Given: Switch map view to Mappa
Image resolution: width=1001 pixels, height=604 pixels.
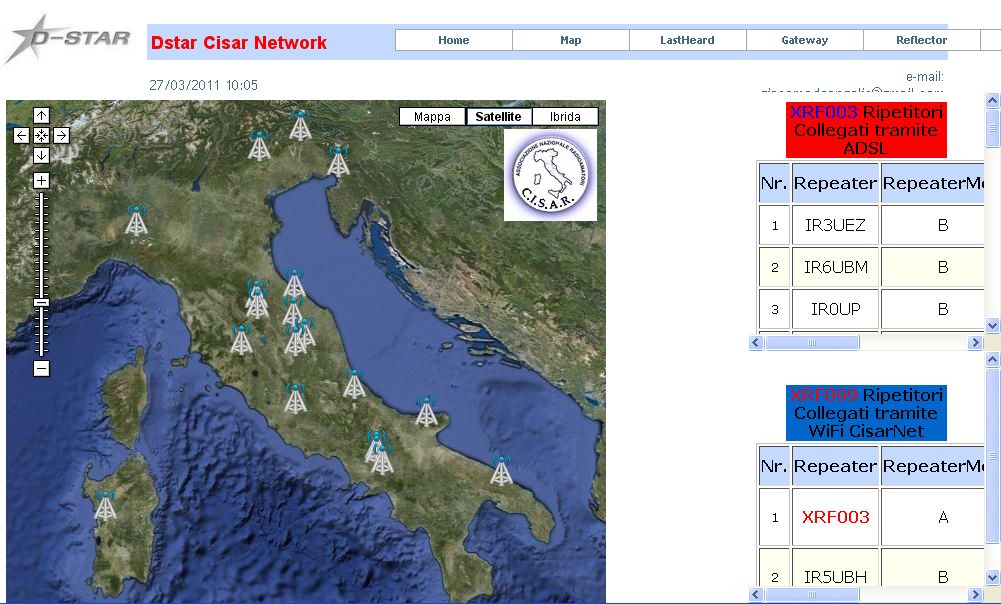Looking at the screenshot, I should pyautogui.click(x=432, y=117).
